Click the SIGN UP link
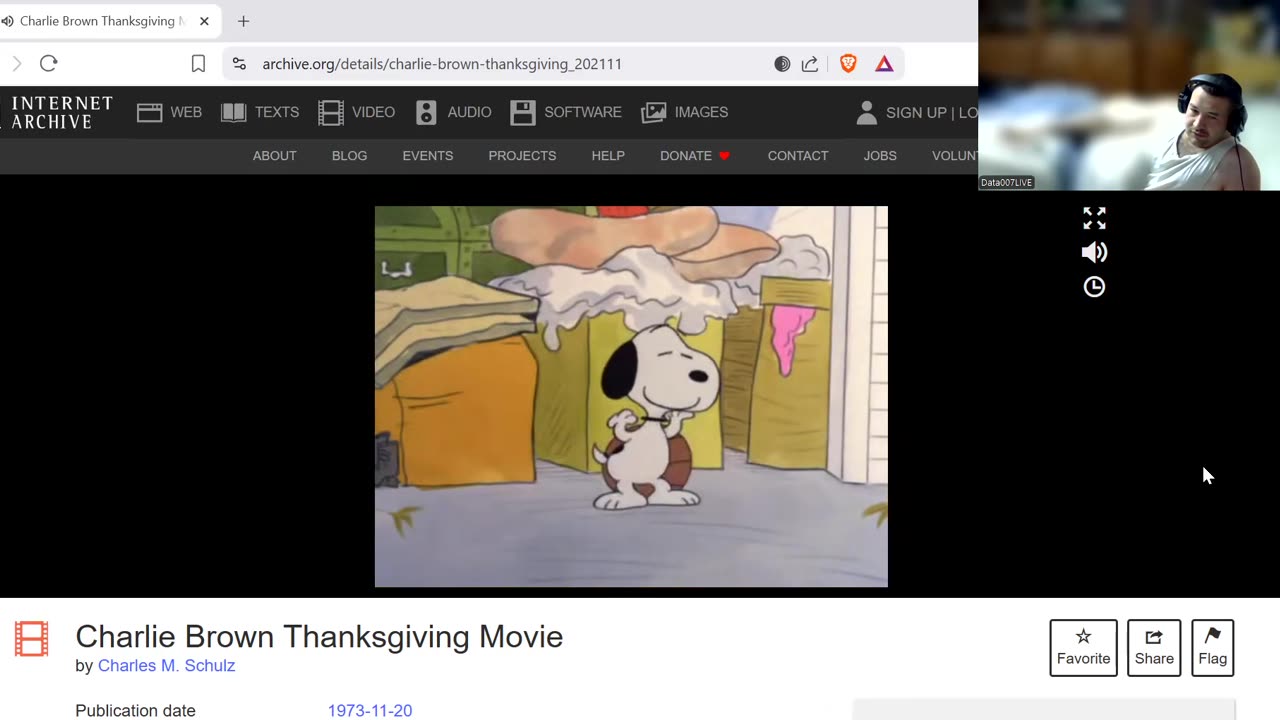Screen dimensions: 1280x720 click(x=916, y=113)
